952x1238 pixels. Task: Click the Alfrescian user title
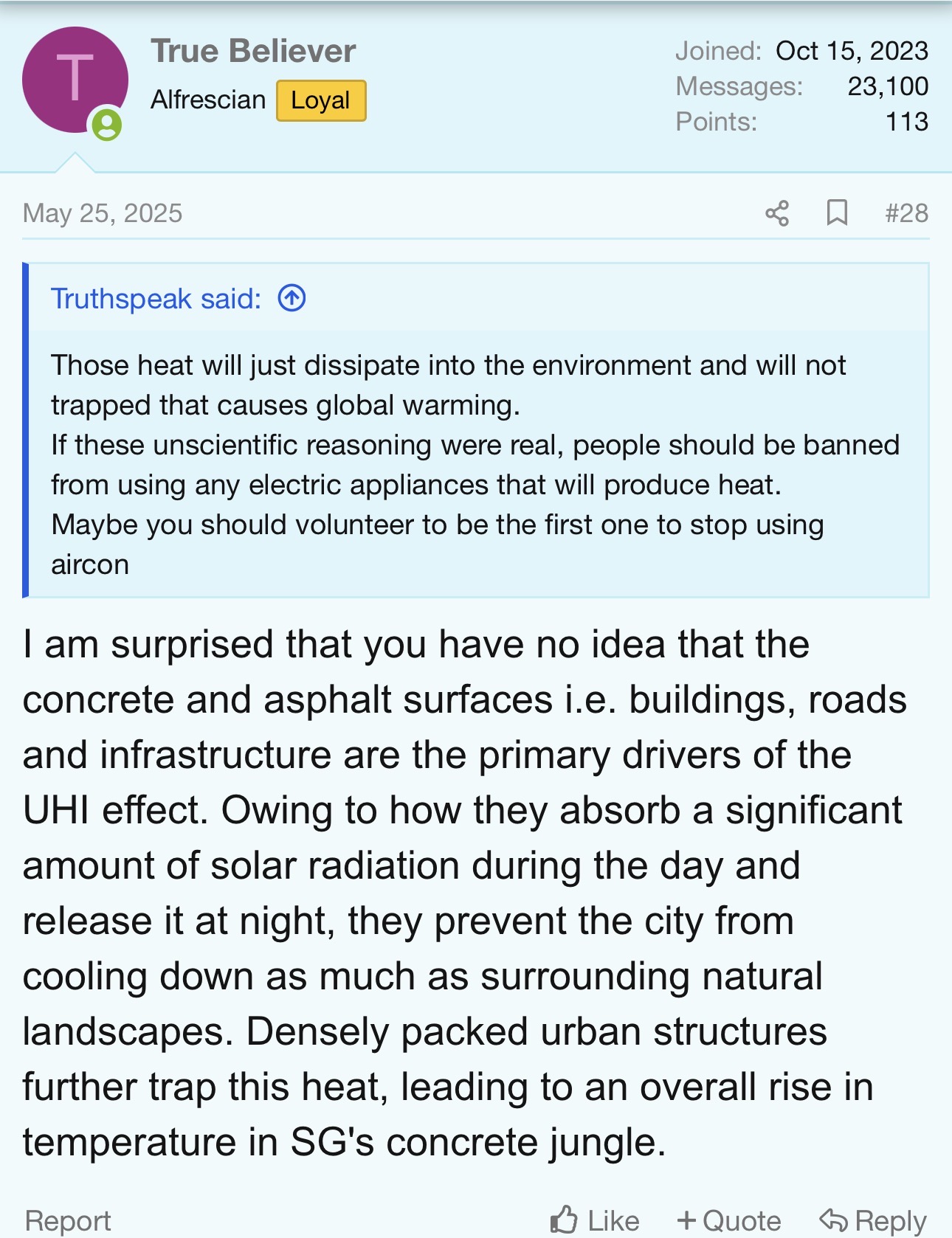point(208,100)
